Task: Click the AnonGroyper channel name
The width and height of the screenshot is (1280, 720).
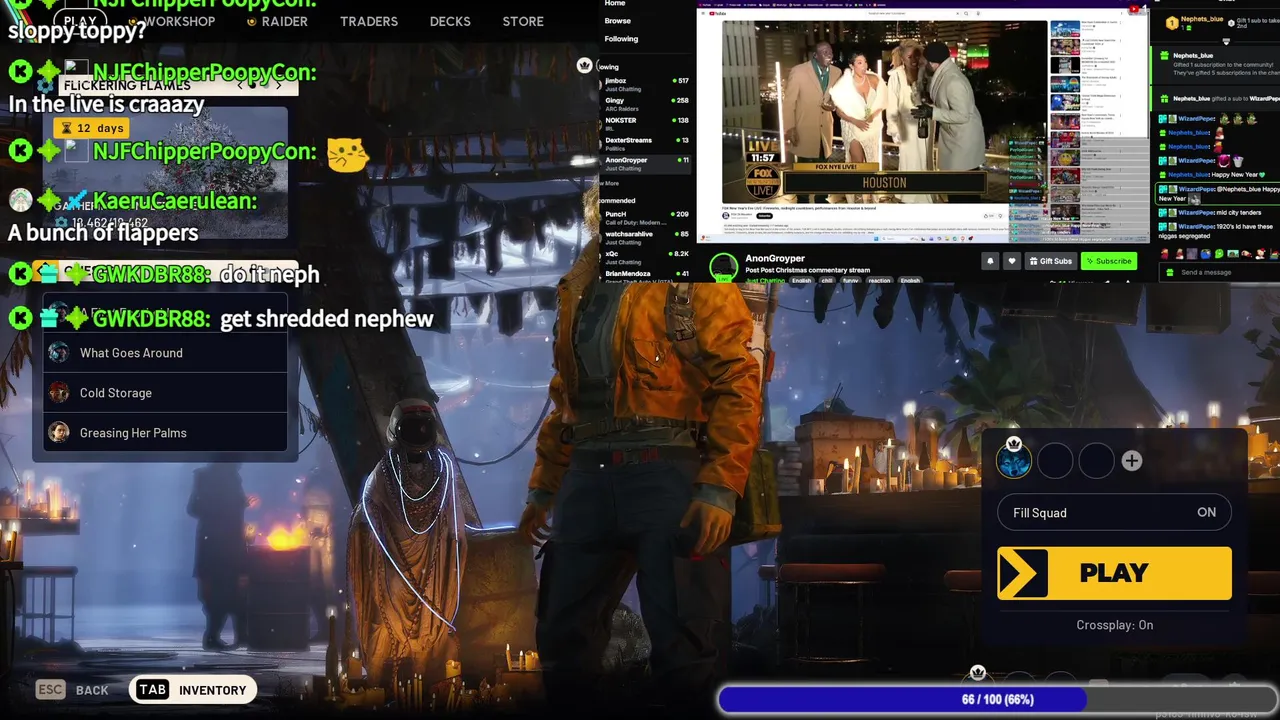Action: coord(775,258)
